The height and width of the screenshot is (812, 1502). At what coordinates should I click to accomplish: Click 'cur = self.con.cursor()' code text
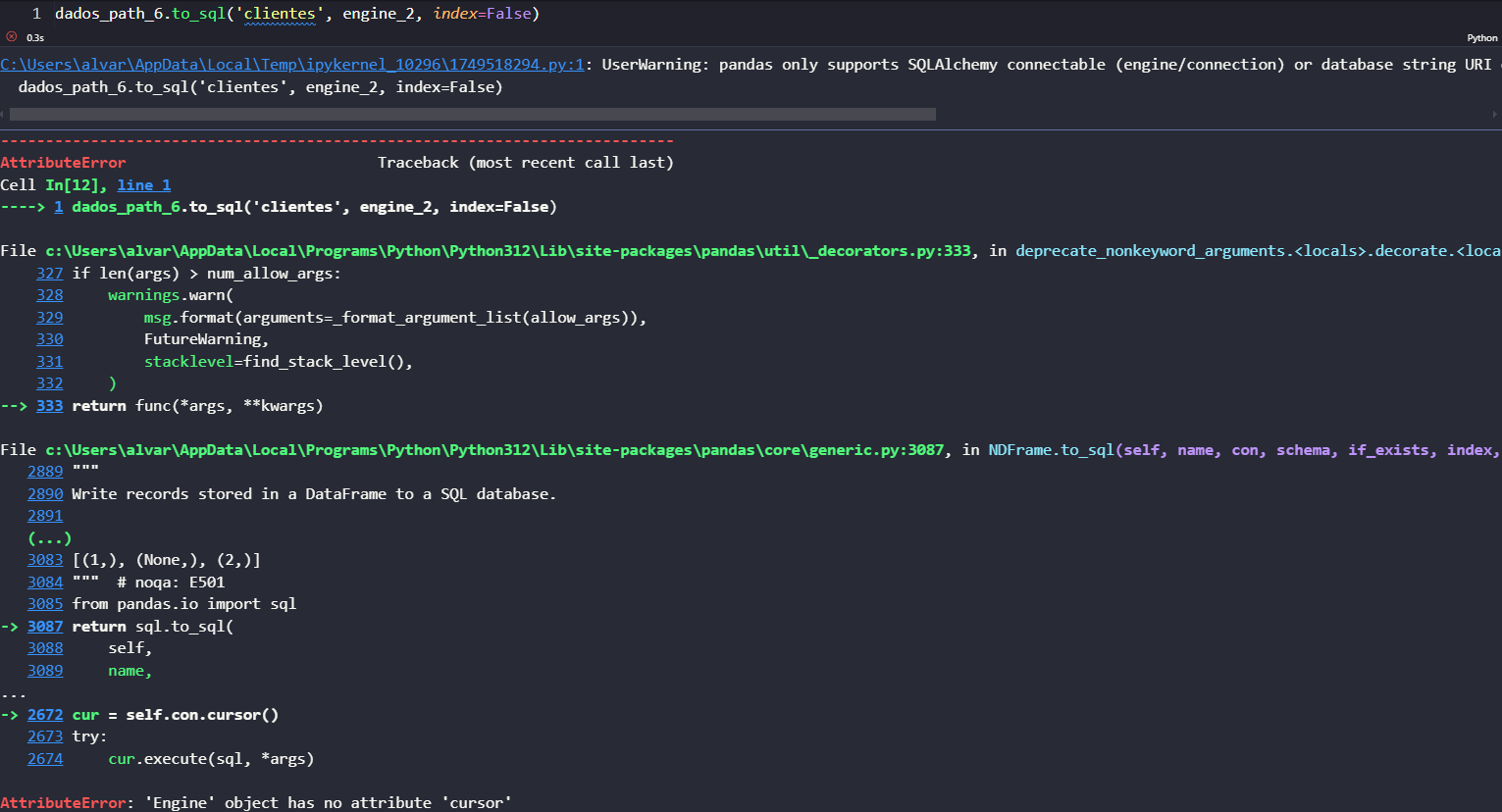[176, 715]
